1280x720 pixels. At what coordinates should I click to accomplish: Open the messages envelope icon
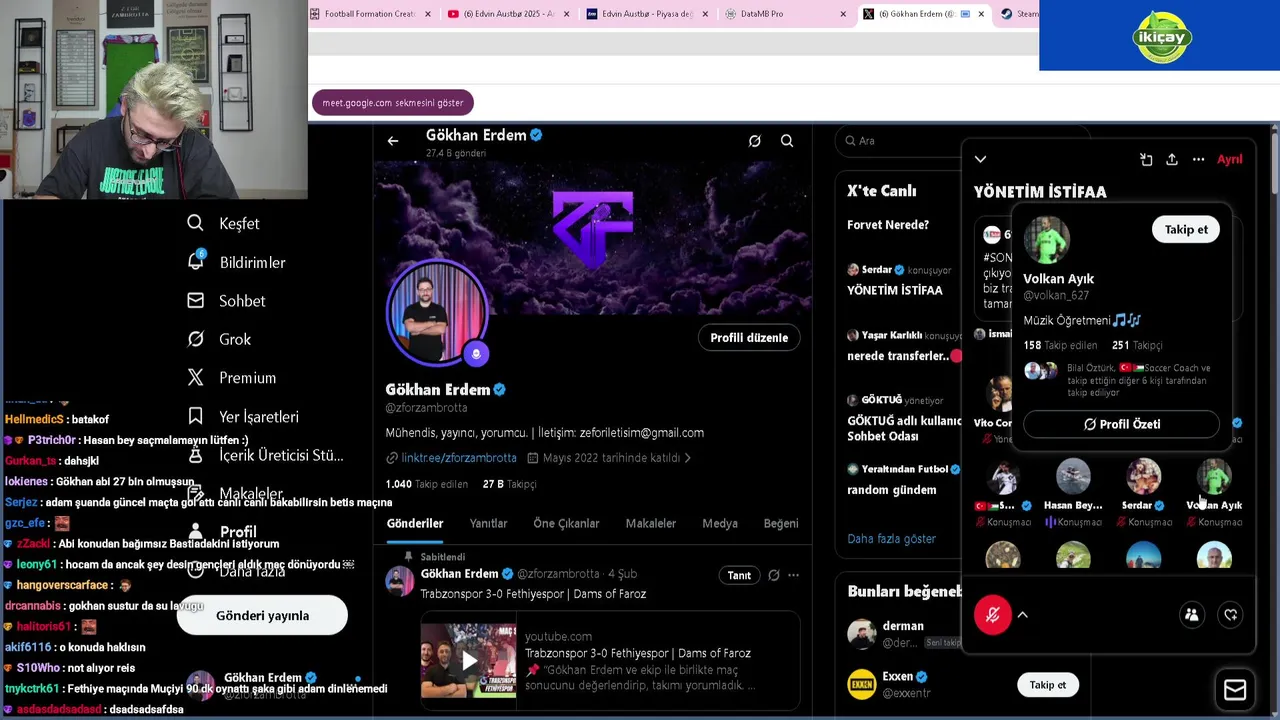[x=1235, y=690]
